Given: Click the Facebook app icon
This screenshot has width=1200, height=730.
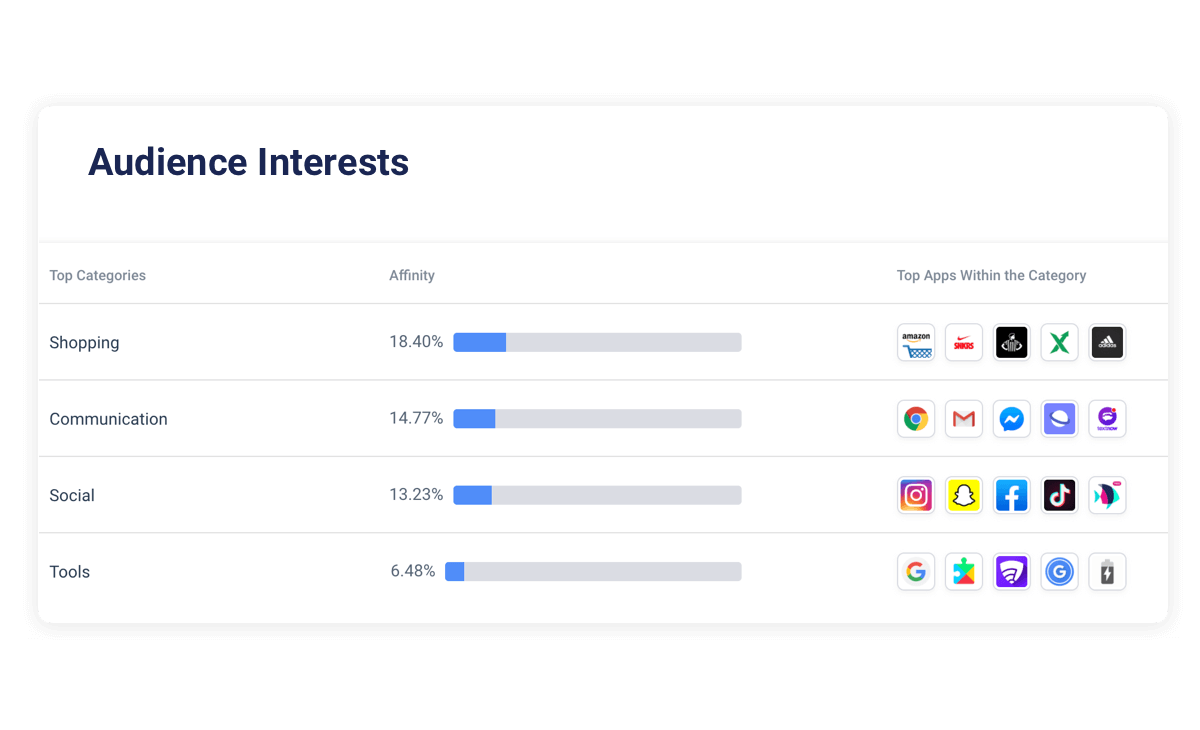Looking at the screenshot, I should tap(1011, 495).
